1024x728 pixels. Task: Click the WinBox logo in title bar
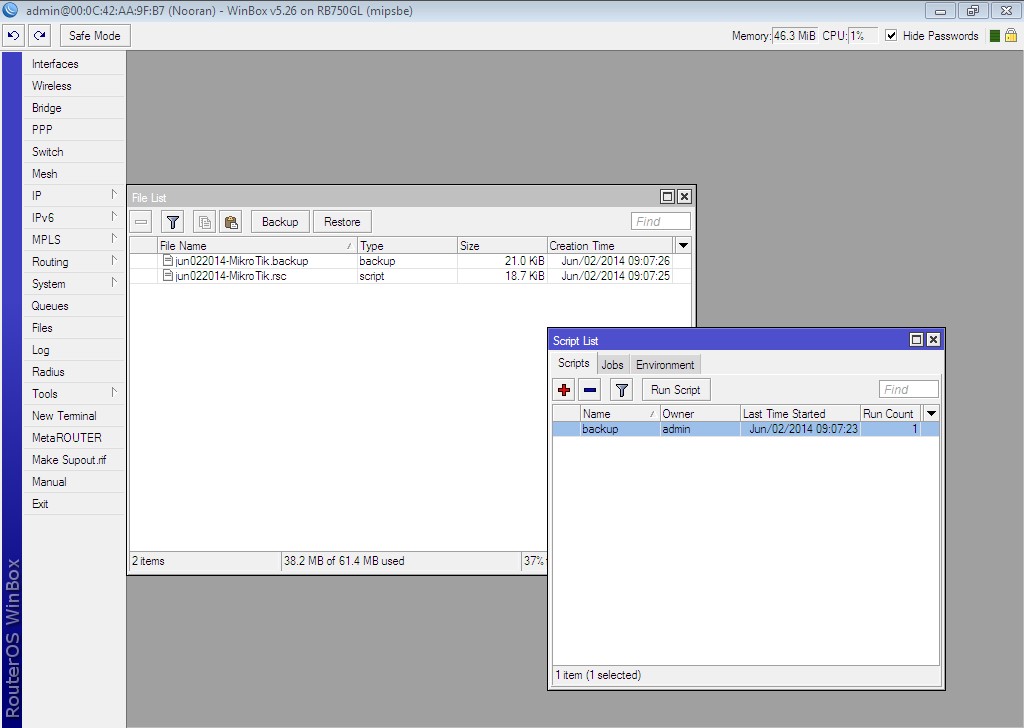coord(10,10)
